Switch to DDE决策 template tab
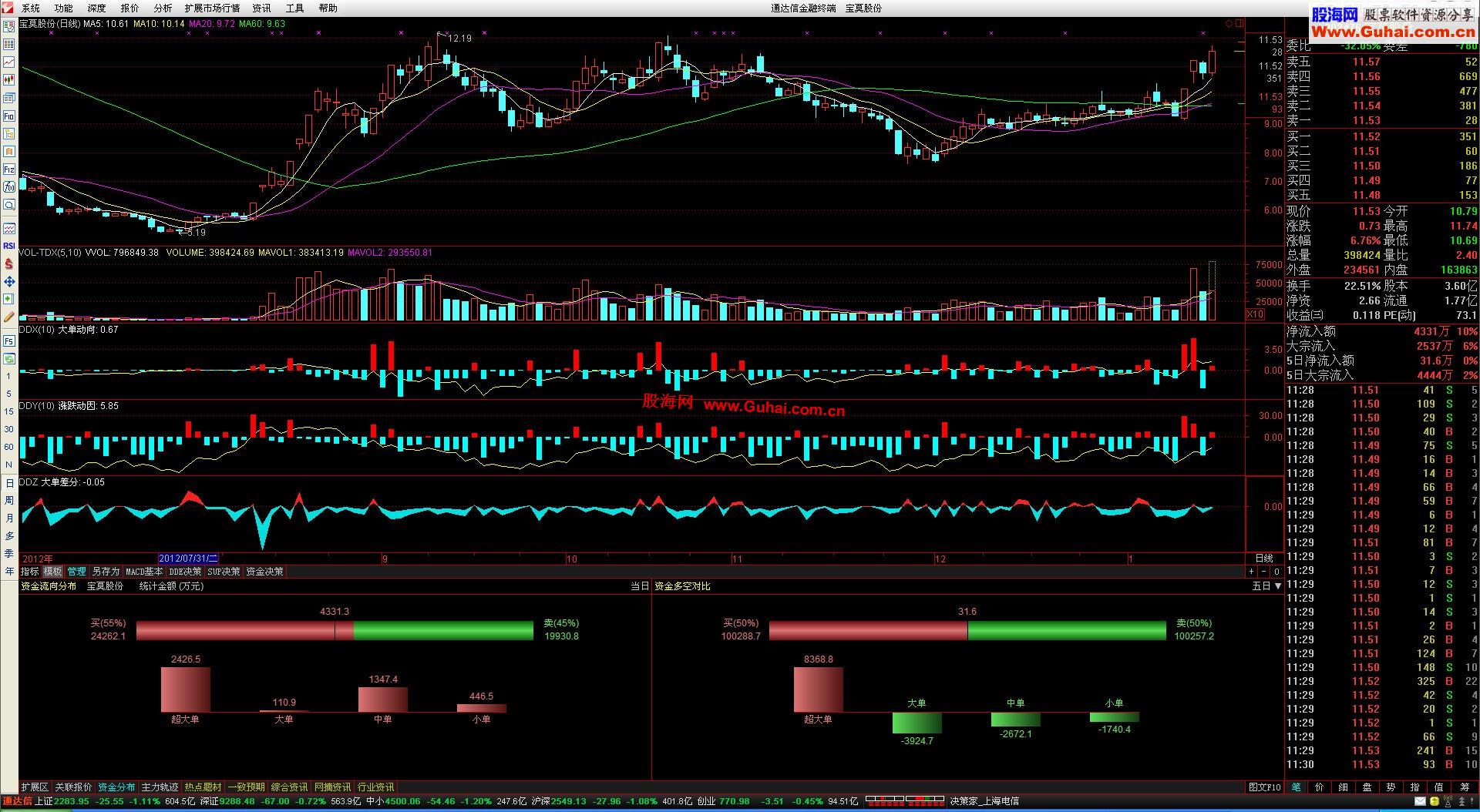1480x812 pixels. pyautogui.click(x=185, y=572)
